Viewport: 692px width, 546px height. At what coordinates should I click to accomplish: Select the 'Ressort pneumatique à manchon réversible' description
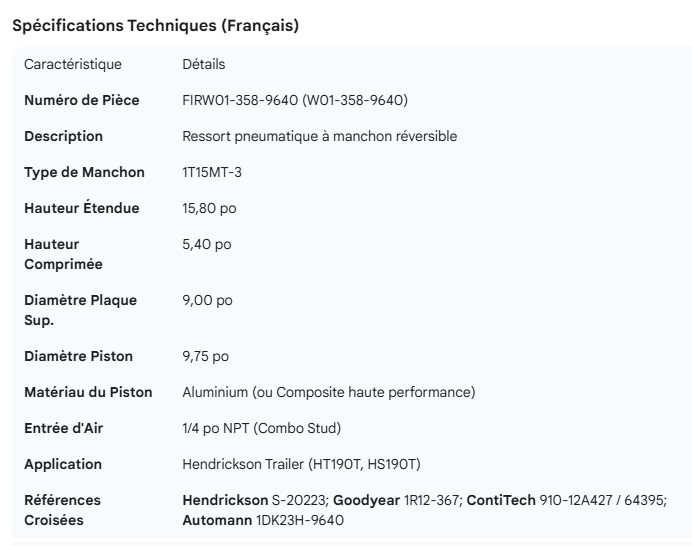[x=320, y=136]
